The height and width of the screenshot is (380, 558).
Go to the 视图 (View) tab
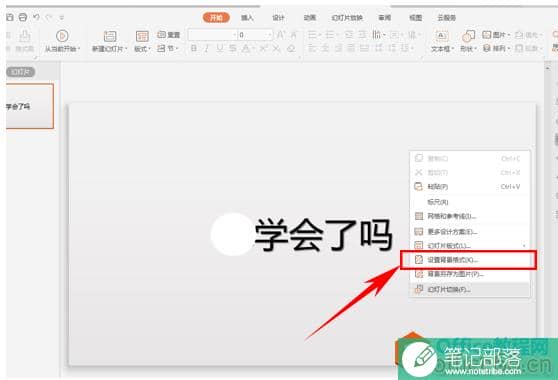click(x=416, y=18)
